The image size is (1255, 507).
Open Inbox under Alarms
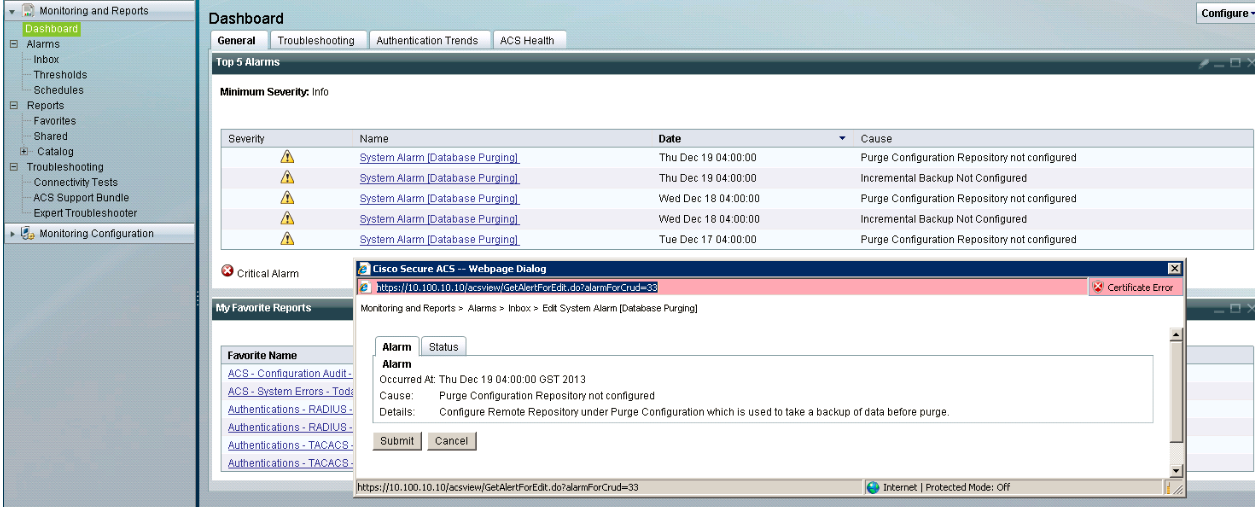pos(46,59)
